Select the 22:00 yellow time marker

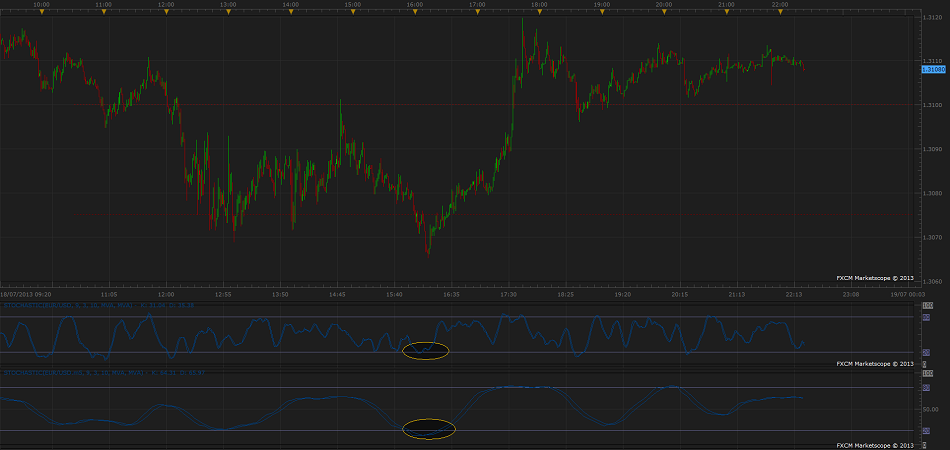tap(788, 13)
